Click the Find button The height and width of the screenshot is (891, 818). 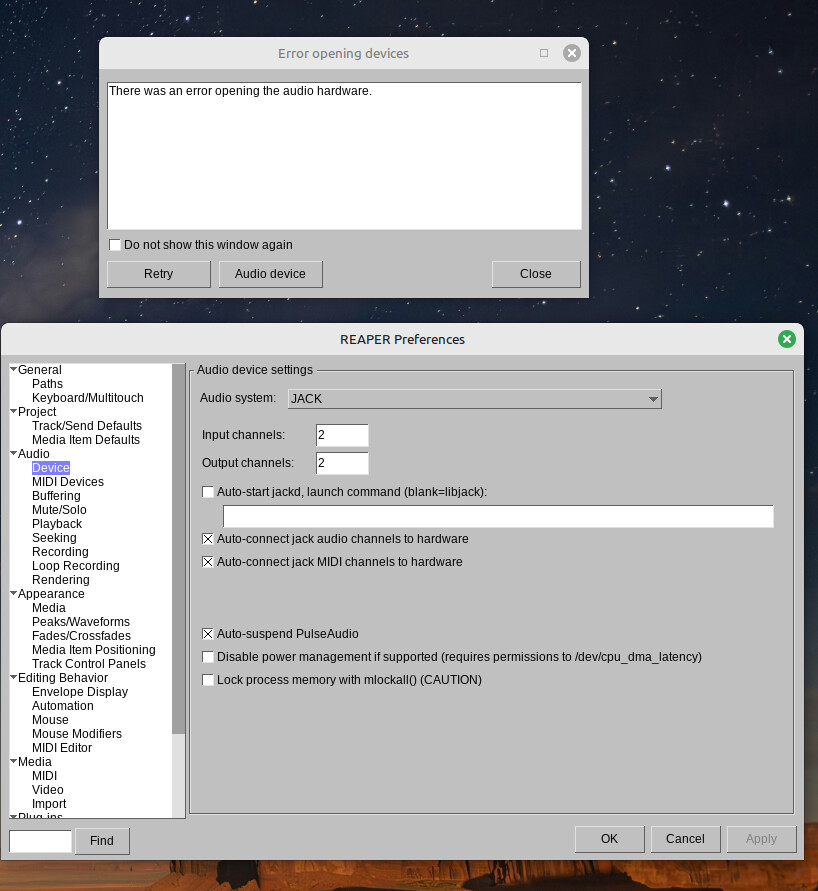tap(102, 841)
